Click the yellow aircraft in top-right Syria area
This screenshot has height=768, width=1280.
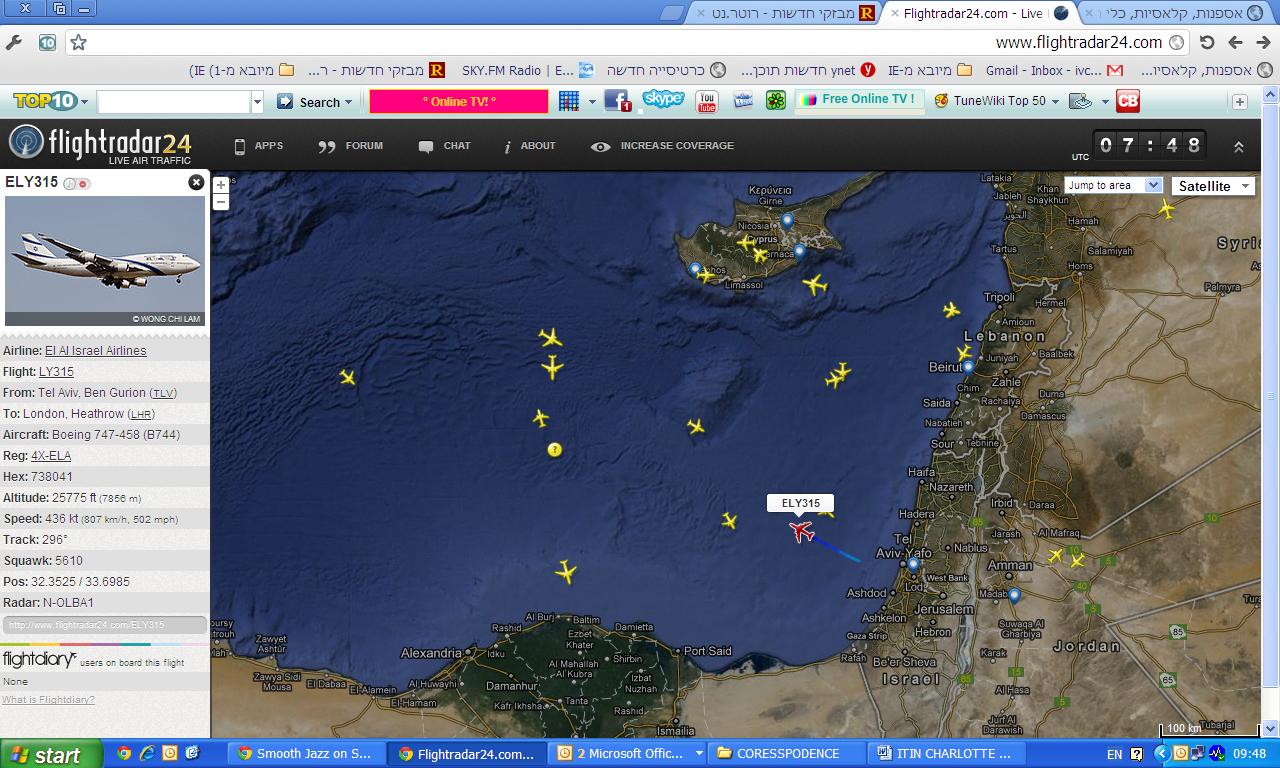coord(1166,209)
